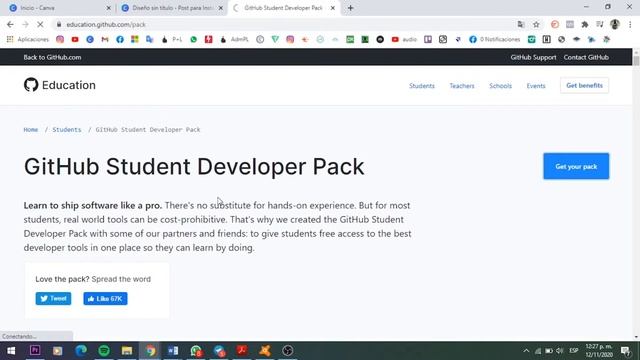The width and height of the screenshot is (640, 360).
Task: Open a new browser tab
Action: 350,8
